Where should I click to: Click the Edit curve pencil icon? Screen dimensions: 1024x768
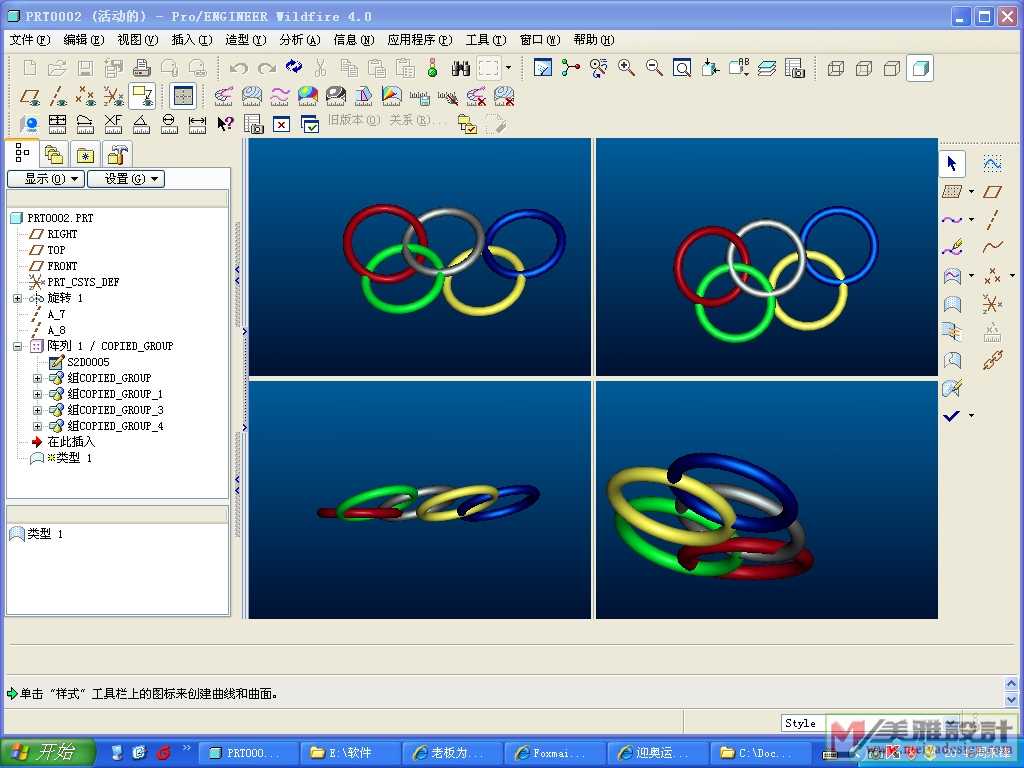(953, 248)
